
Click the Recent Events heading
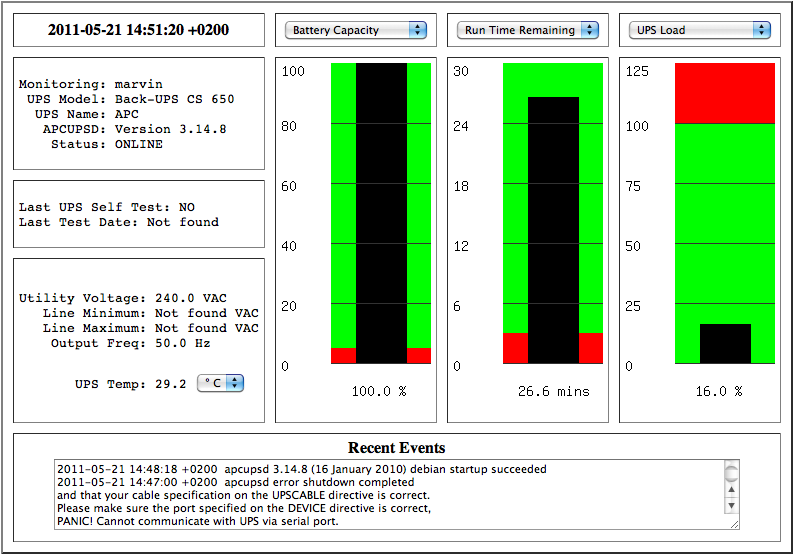[x=397, y=448]
